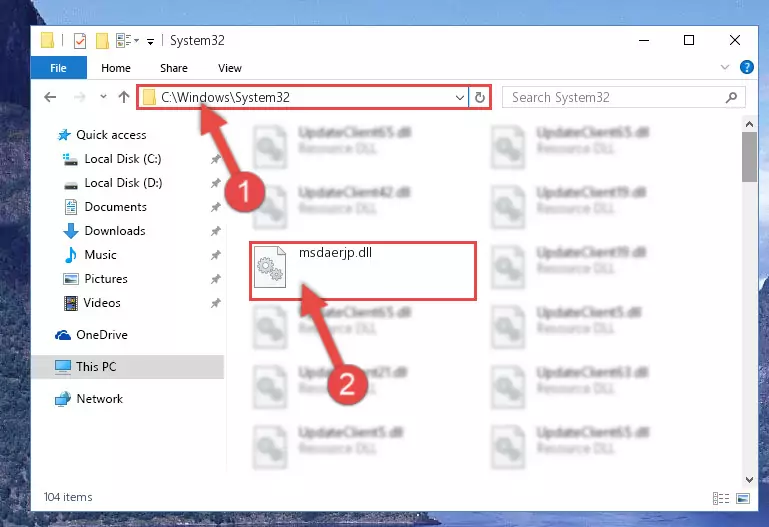Select the msdaerjp.dll file icon
769x527 pixels.
(270, 267)
